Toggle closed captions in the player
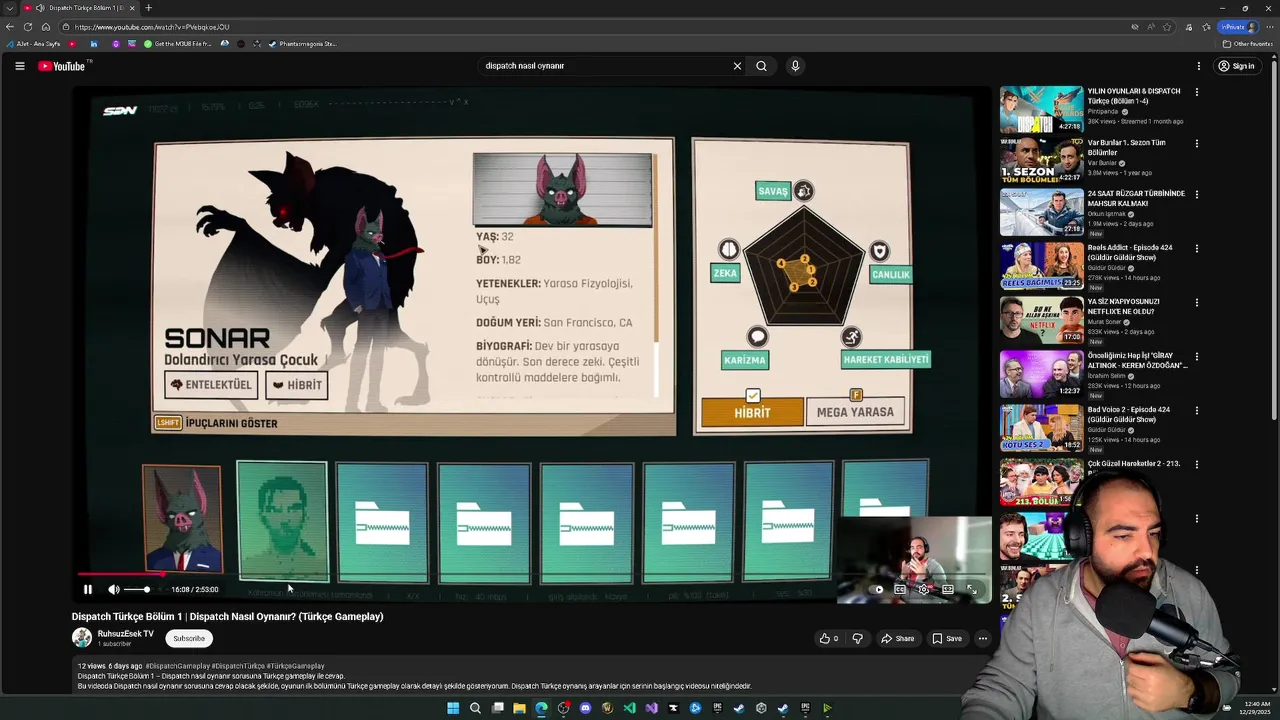The height and width of the screenshot is (720, 1280). pyautogui.click(x=900, y=590)
